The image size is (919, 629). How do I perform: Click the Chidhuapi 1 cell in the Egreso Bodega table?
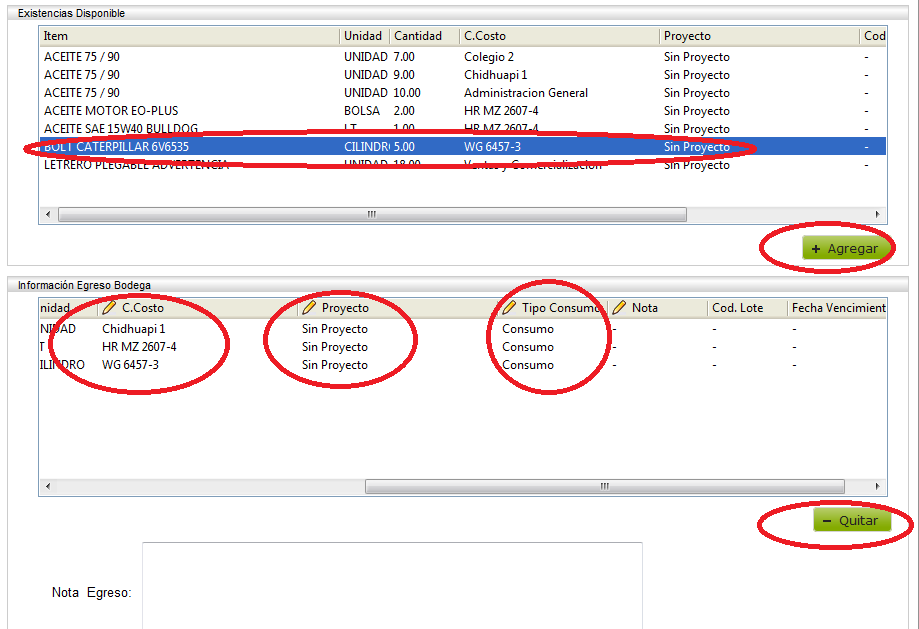click(x=134, y=329)
